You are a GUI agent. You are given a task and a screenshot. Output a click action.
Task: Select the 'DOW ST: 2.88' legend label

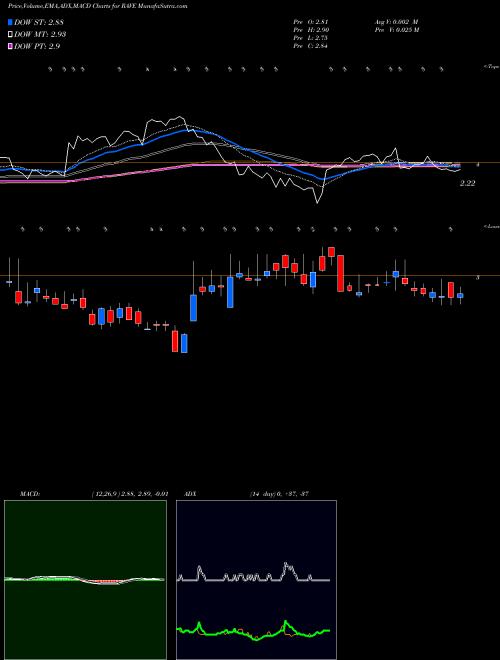pyautogui.click(x=39, y=22)
